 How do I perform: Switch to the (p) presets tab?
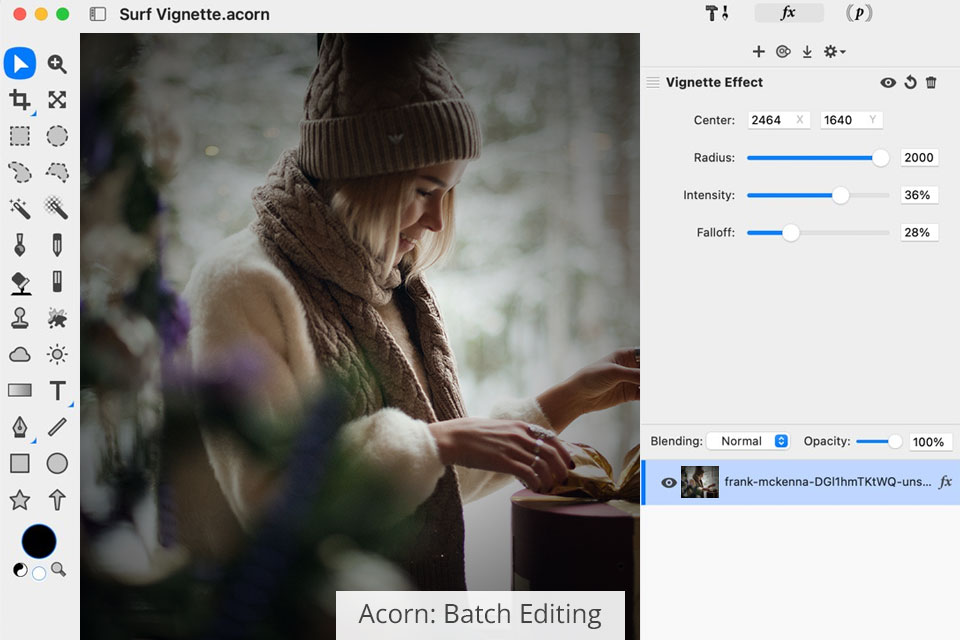click(859, 13)
